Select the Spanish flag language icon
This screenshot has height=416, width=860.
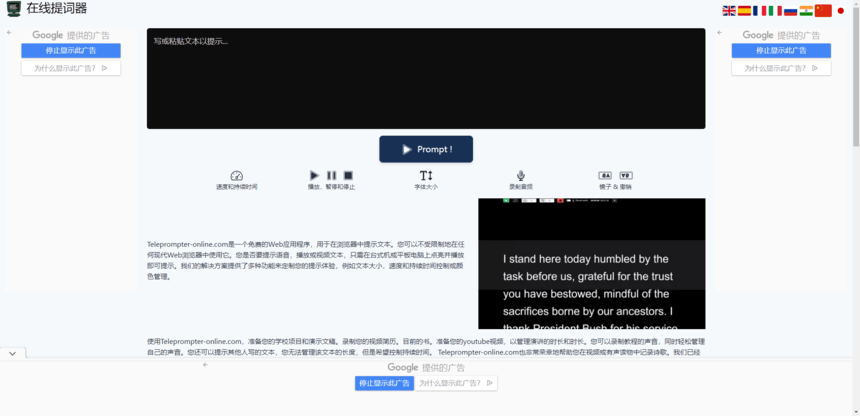click(744, 10)
